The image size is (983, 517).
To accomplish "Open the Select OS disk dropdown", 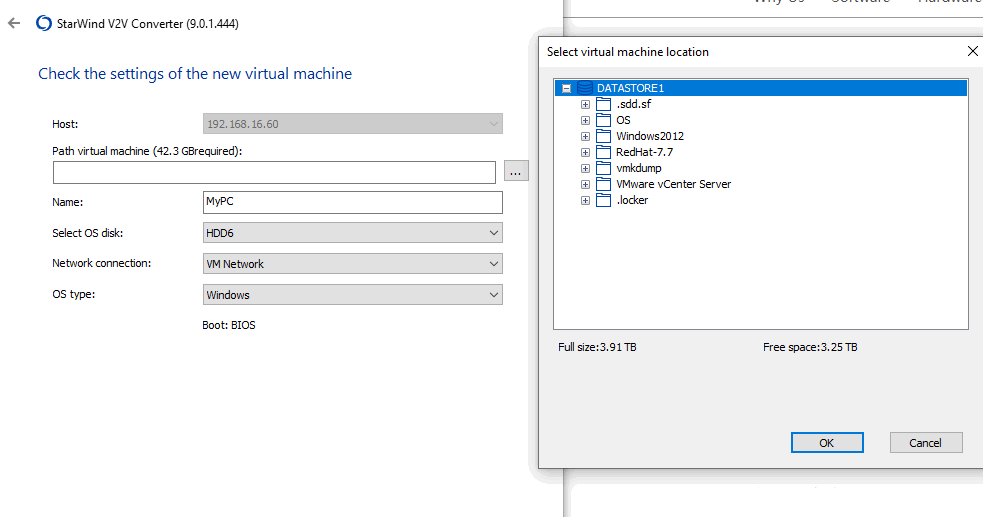I will (352, 233).
